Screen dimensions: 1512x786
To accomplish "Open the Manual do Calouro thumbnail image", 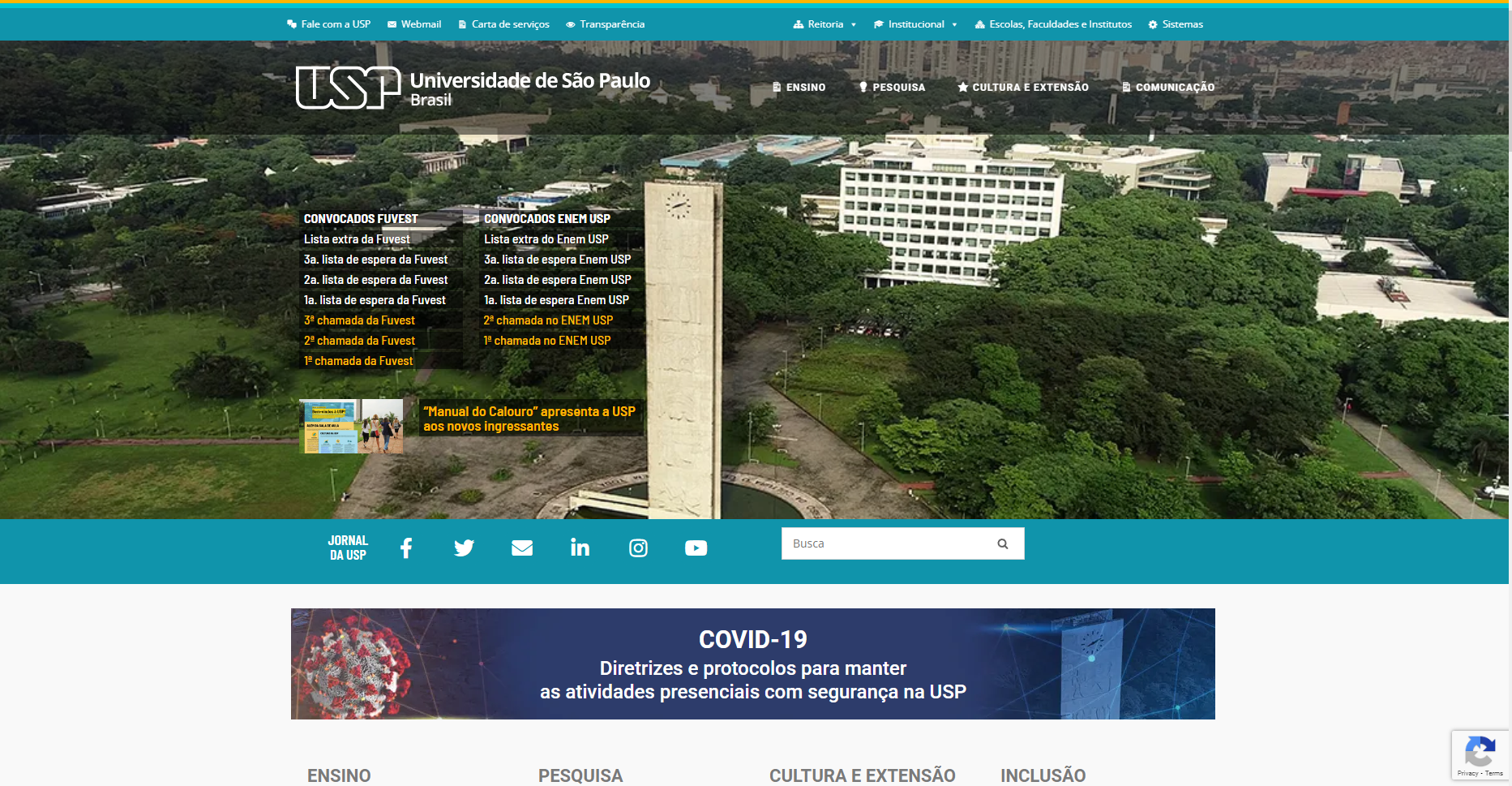I will [351, 426].
